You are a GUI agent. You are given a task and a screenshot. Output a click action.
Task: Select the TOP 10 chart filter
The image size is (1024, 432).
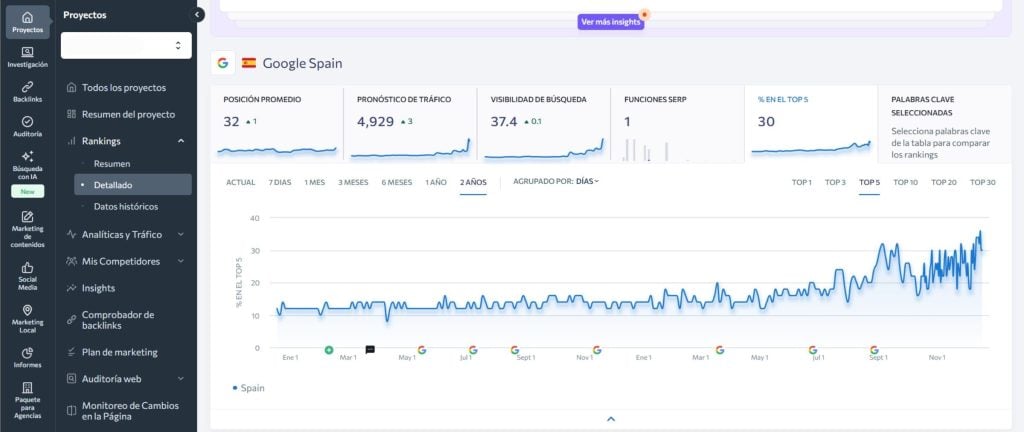tap(905, 182)
